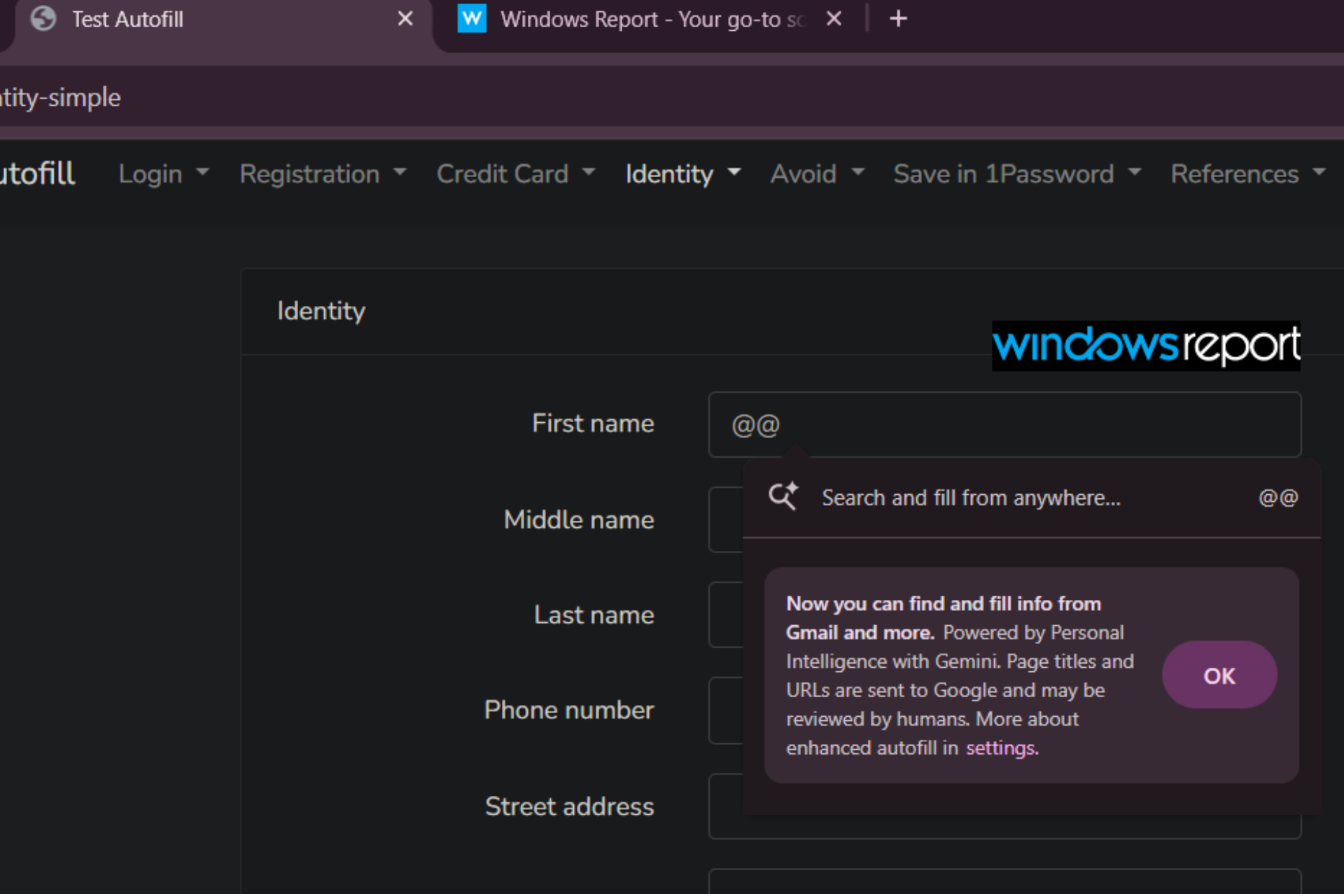This screenshot has height=896, width=1344.
Task: Expand the Login dropdown menu
Action: click(x=164, y=174)
